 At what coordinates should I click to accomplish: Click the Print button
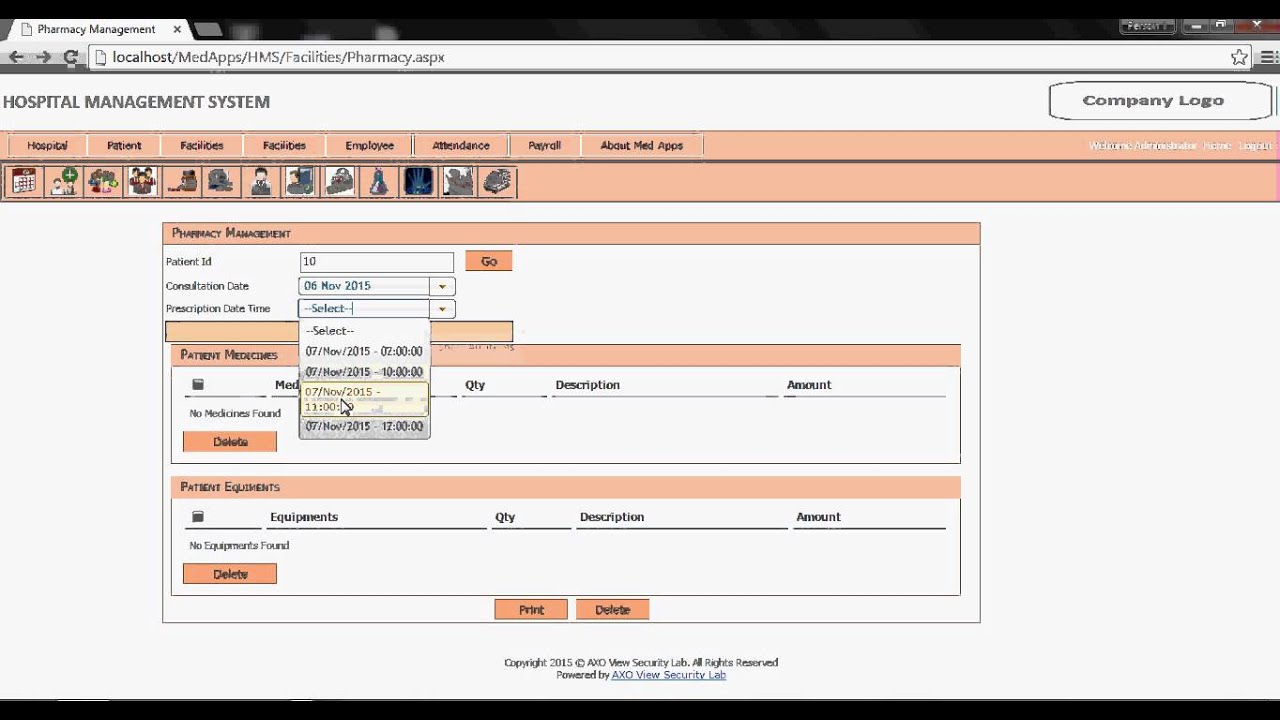[531, 610]
